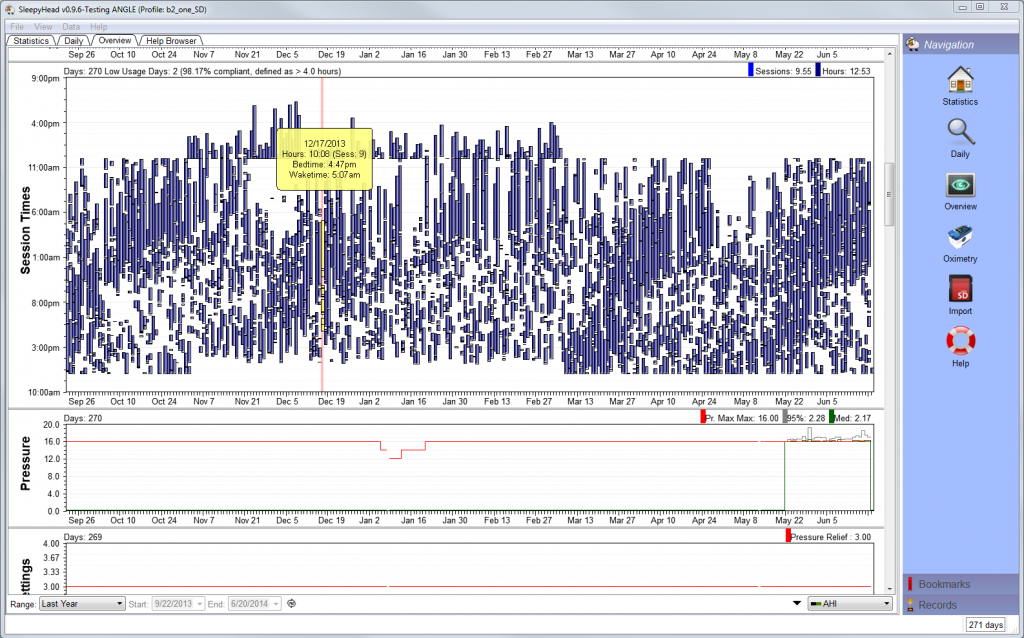Expand the Records panel
The height and width of the screenshot is (638, 1024).
point(961,605)
